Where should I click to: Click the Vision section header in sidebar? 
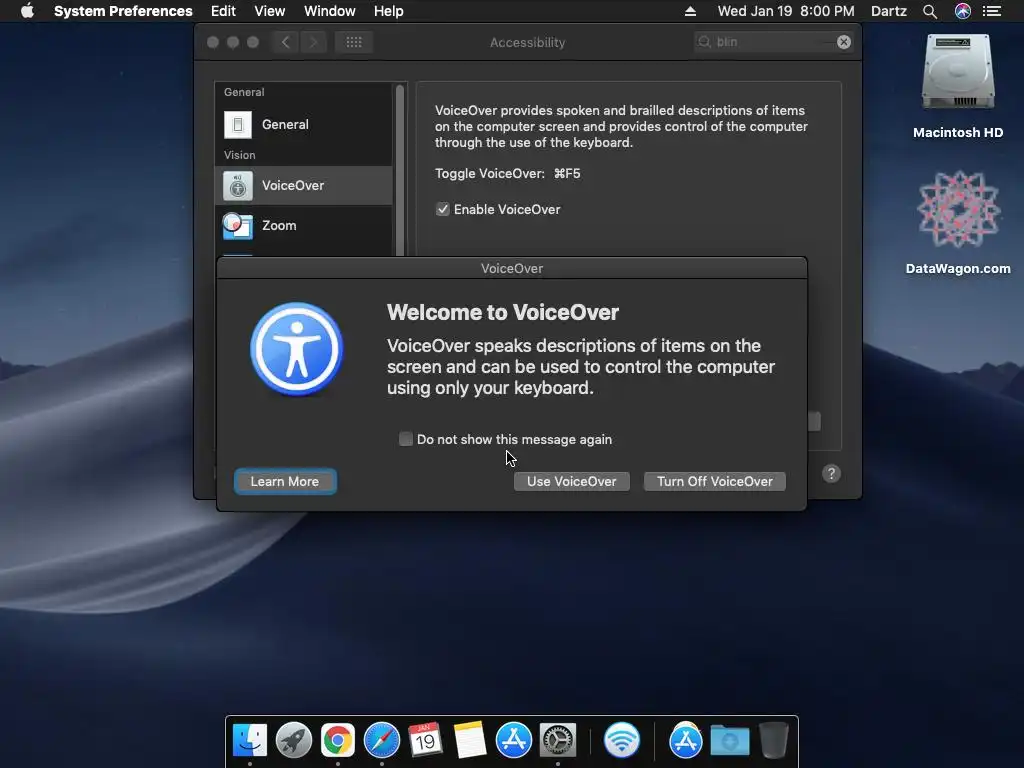point(240,155)
